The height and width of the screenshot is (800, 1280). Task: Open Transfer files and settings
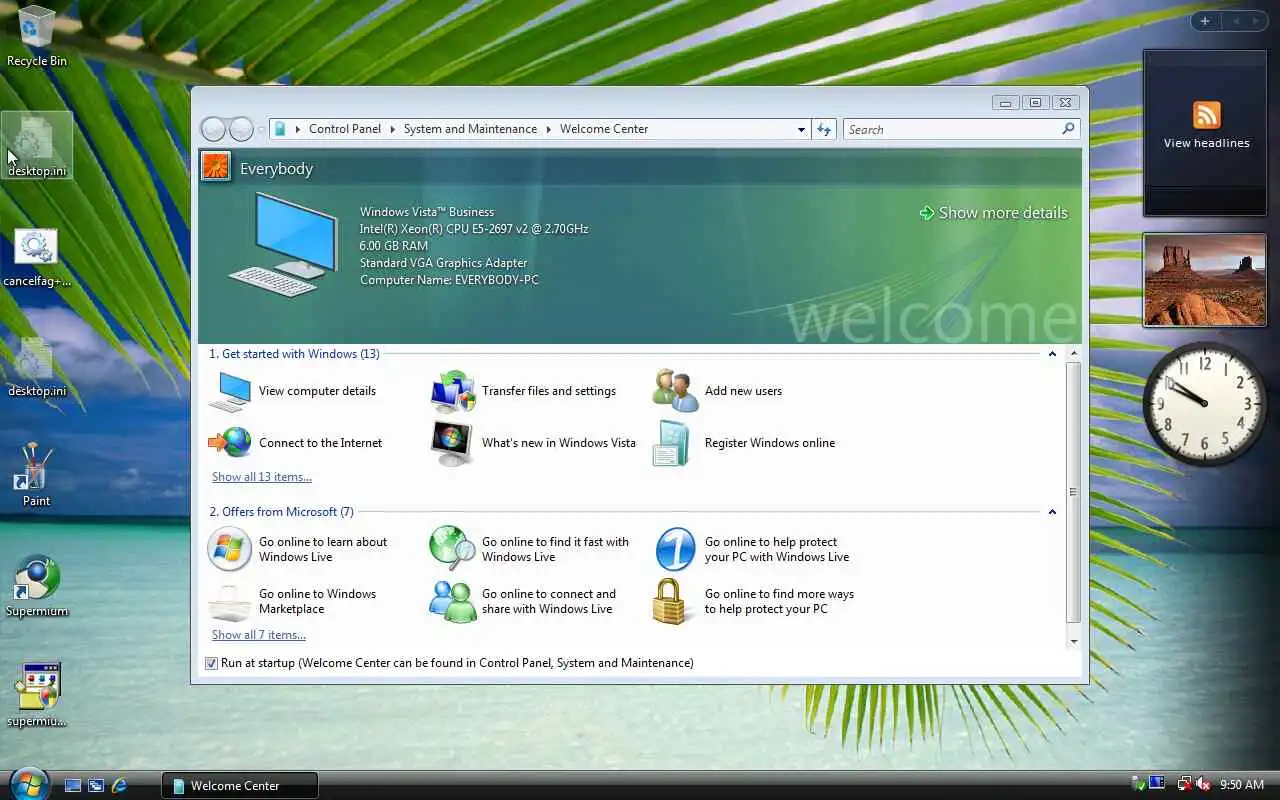(x=524, y=391)
